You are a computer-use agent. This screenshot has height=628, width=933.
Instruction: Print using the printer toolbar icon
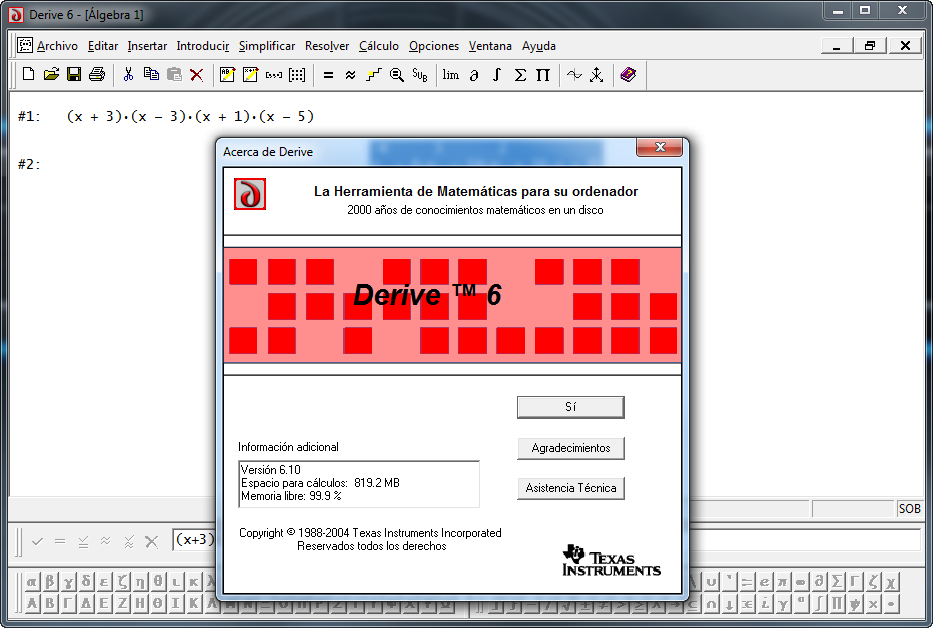(97, 74)
